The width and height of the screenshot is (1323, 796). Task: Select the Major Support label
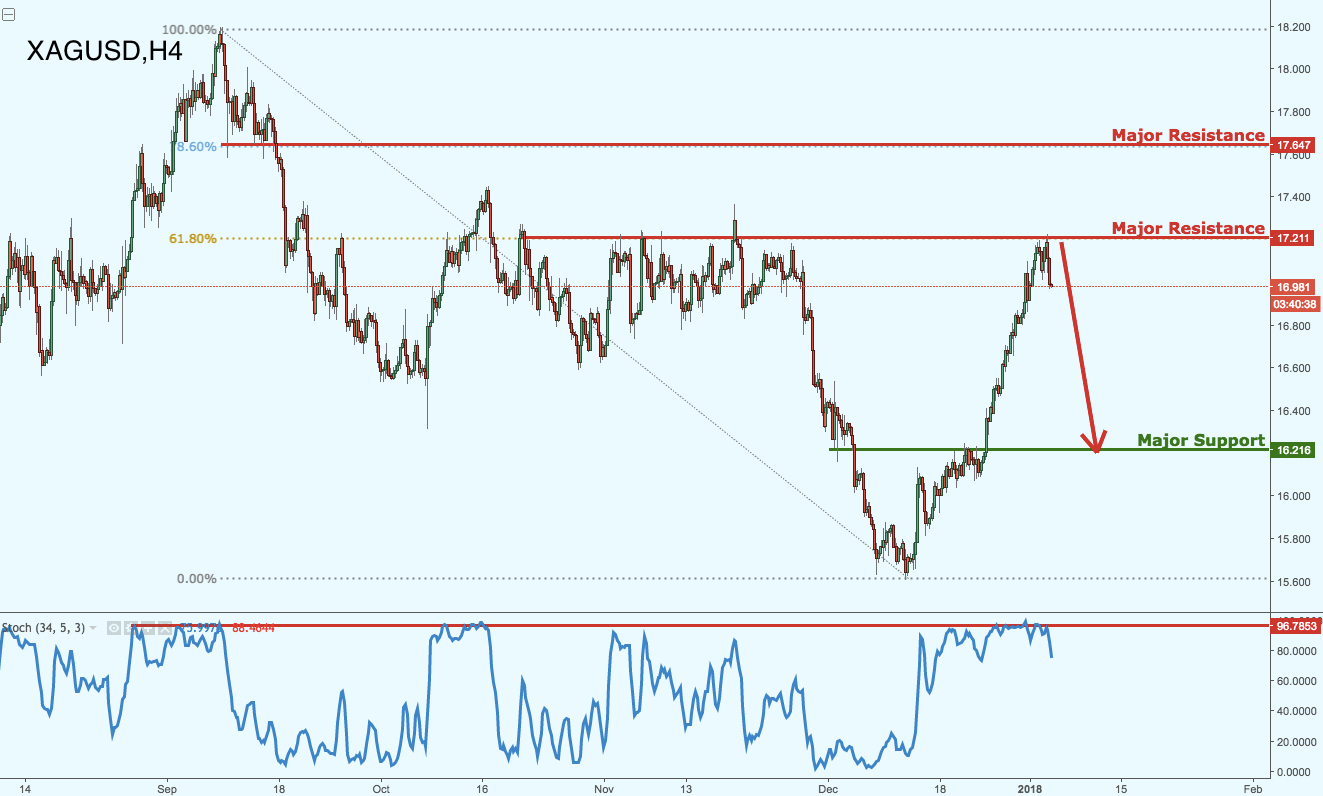[x=1201, y=440]
